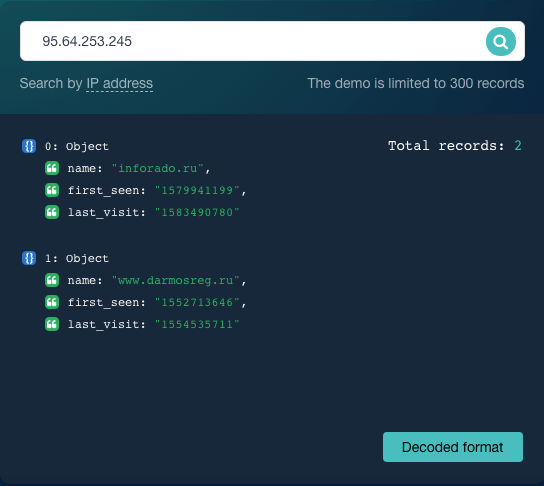The height and width of the screenshot is (486, 544).
Task: Click the magnifier search button
Action: 500,41
